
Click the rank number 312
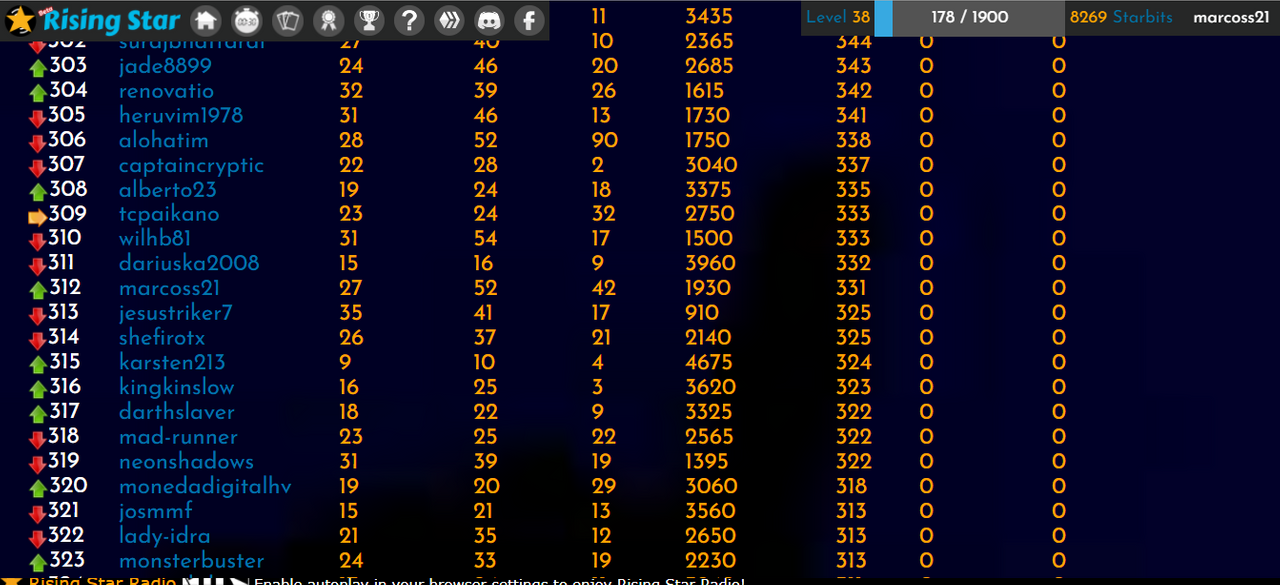coord(65,288)
